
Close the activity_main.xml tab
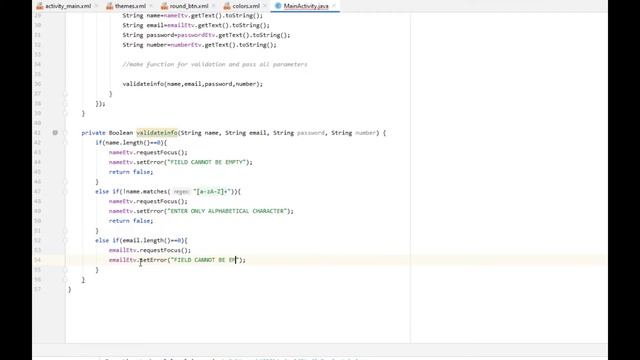96,6
